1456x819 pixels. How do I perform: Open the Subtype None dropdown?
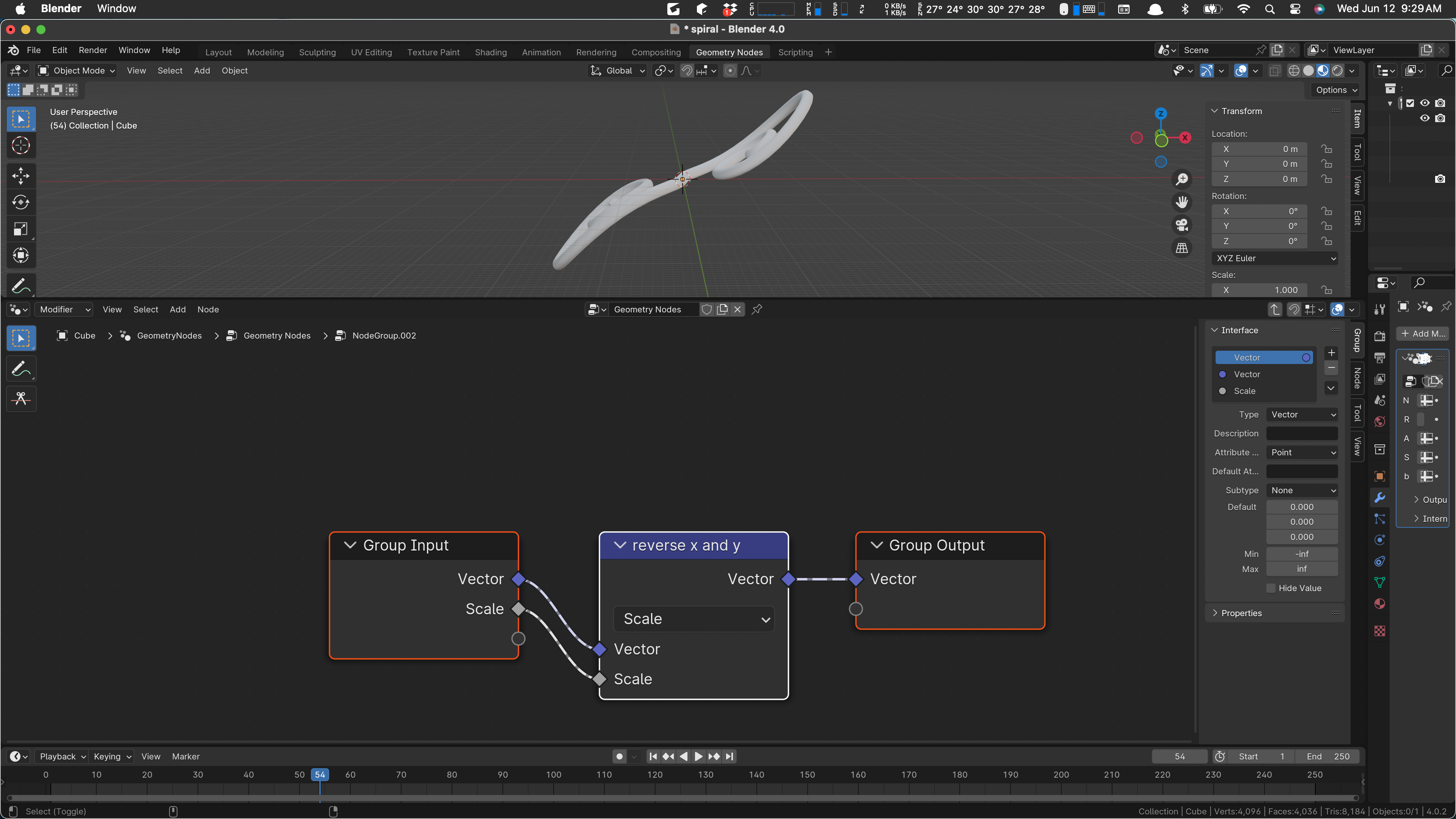pos(1302,490)
